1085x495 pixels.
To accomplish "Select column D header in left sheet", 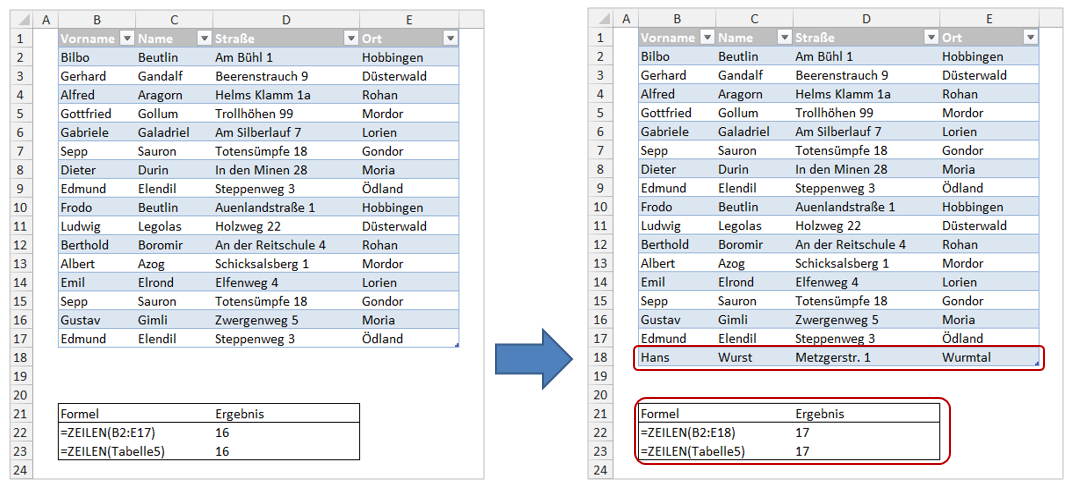I will coord(285,19).
